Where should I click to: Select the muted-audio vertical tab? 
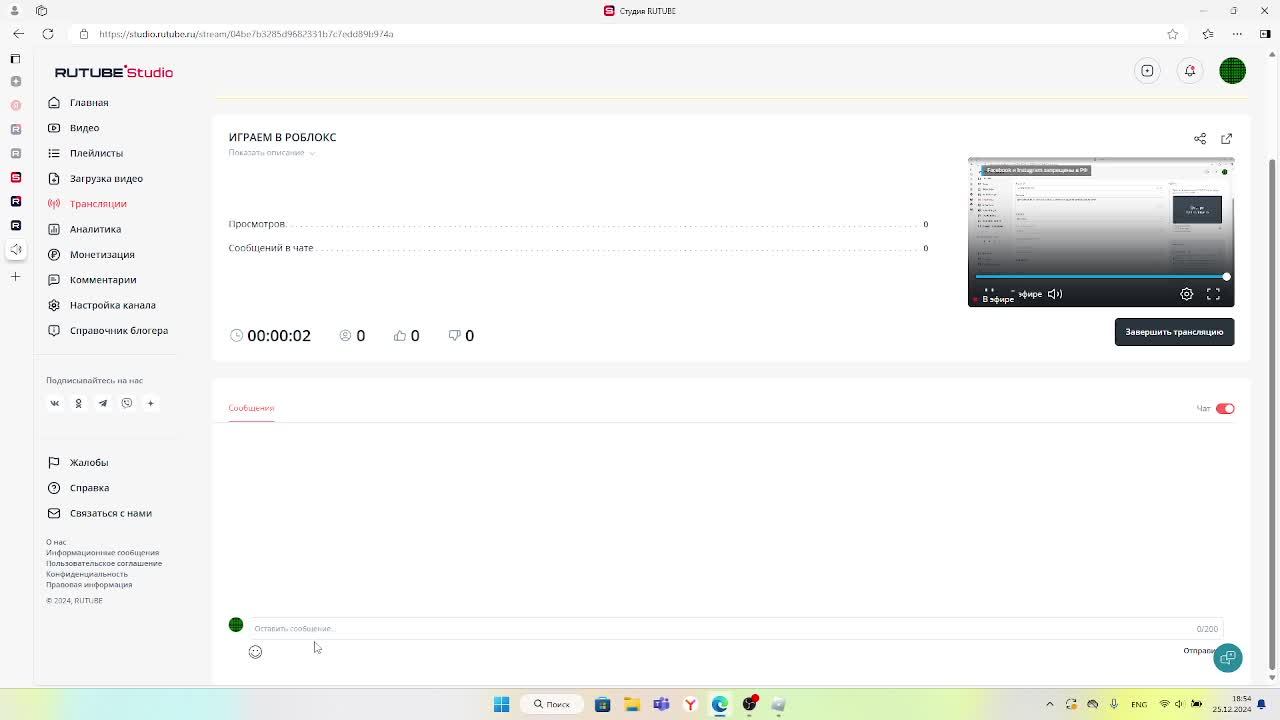[x=15, y=249]
